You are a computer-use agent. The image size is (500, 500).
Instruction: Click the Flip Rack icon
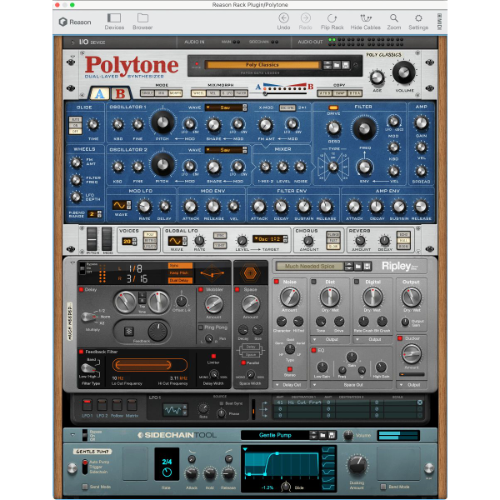332,18
